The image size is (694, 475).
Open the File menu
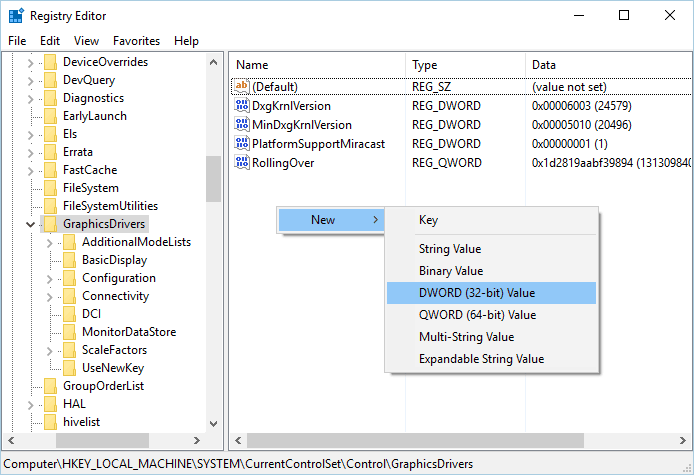click(x=17, y=41)
